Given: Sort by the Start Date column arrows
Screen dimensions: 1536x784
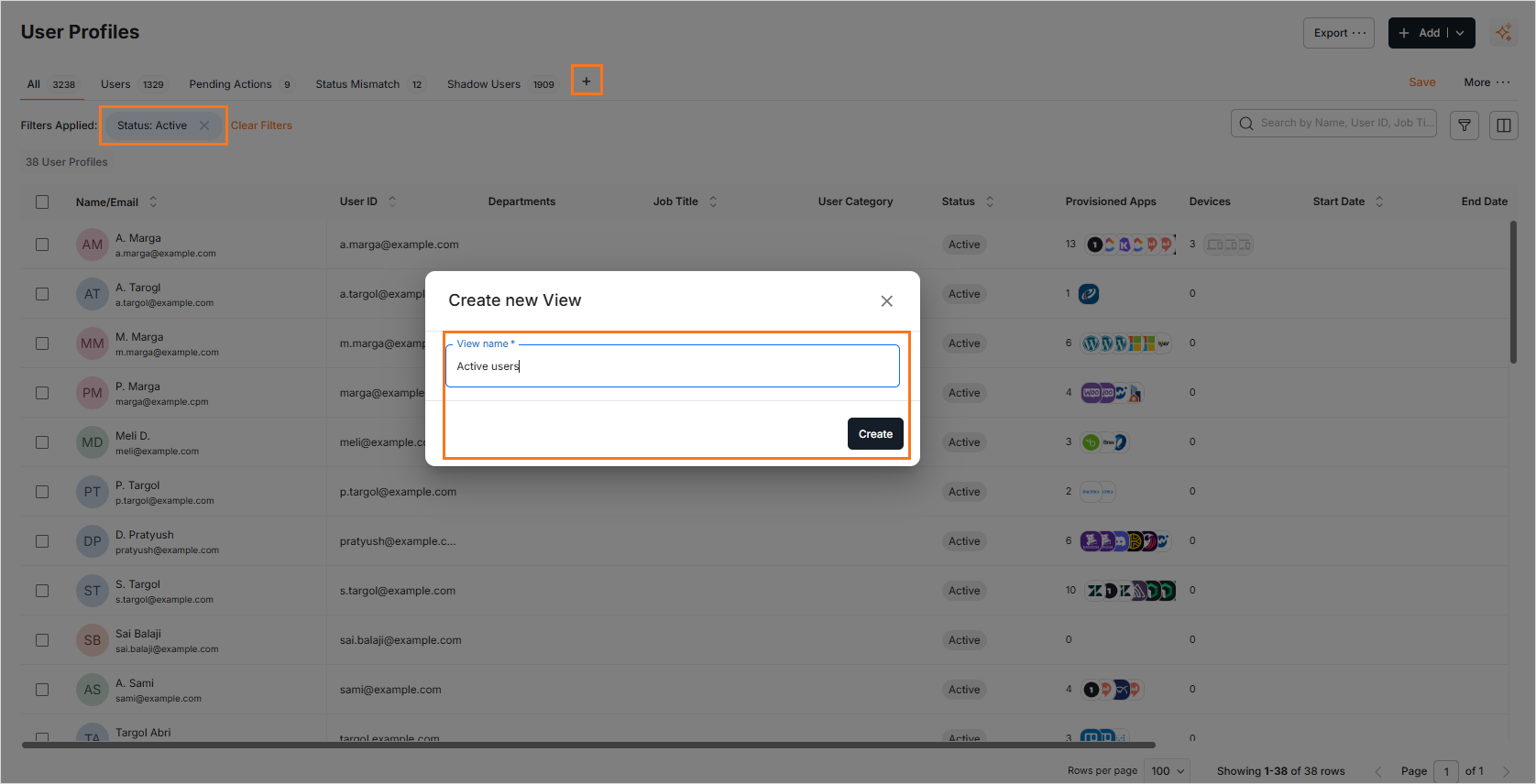Looking at the screenshot, I should 1379,201.
